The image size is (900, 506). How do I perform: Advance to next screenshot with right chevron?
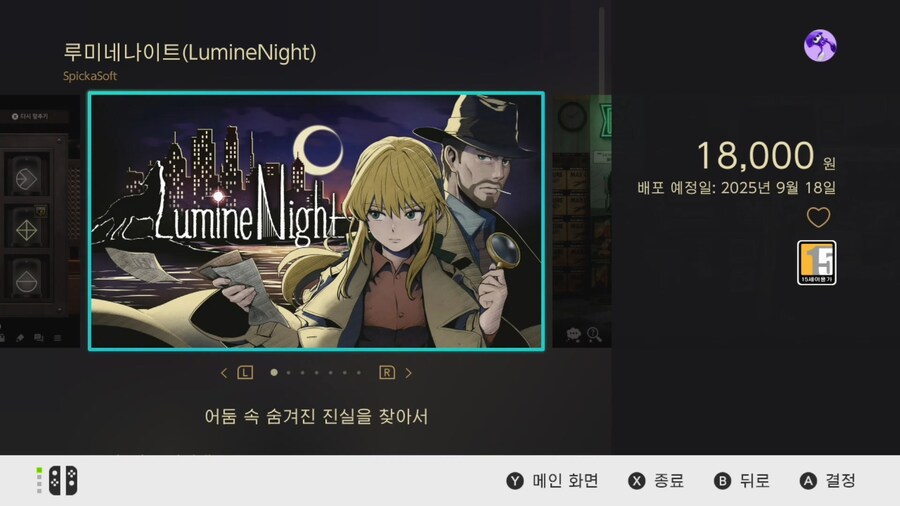click(409, 373)
